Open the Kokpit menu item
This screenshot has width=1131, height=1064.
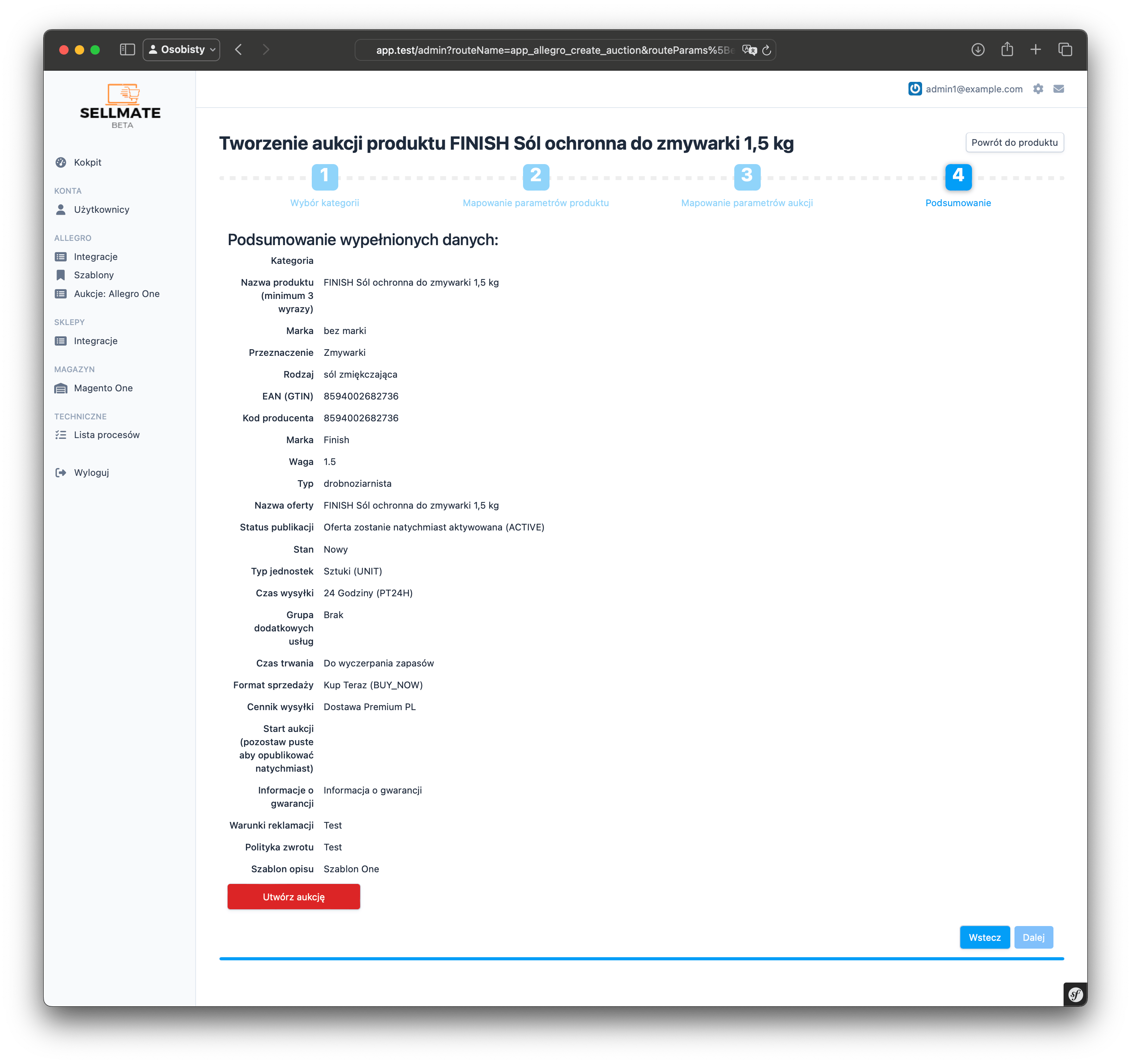pos(88,162)
